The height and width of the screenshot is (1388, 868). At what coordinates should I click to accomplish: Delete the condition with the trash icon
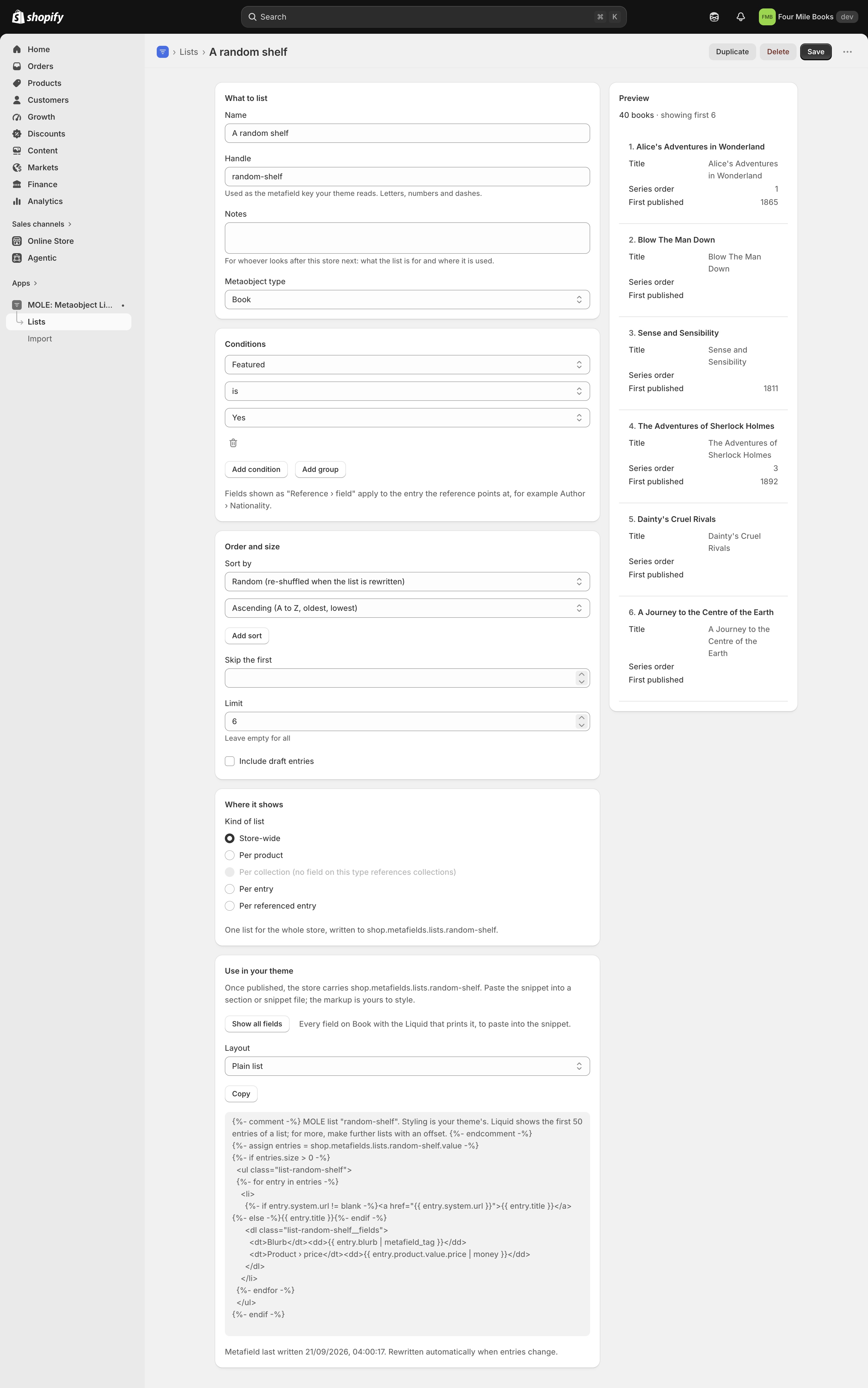[x=233, y=443]
